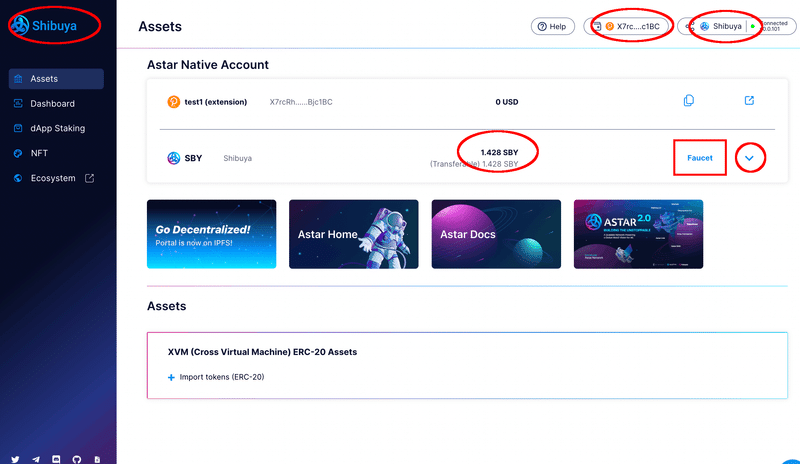The width and height of the screenshot is (800, 464).
Task: Click the X7rcRh......Bjc1BC address text
Action: point(301,102)
